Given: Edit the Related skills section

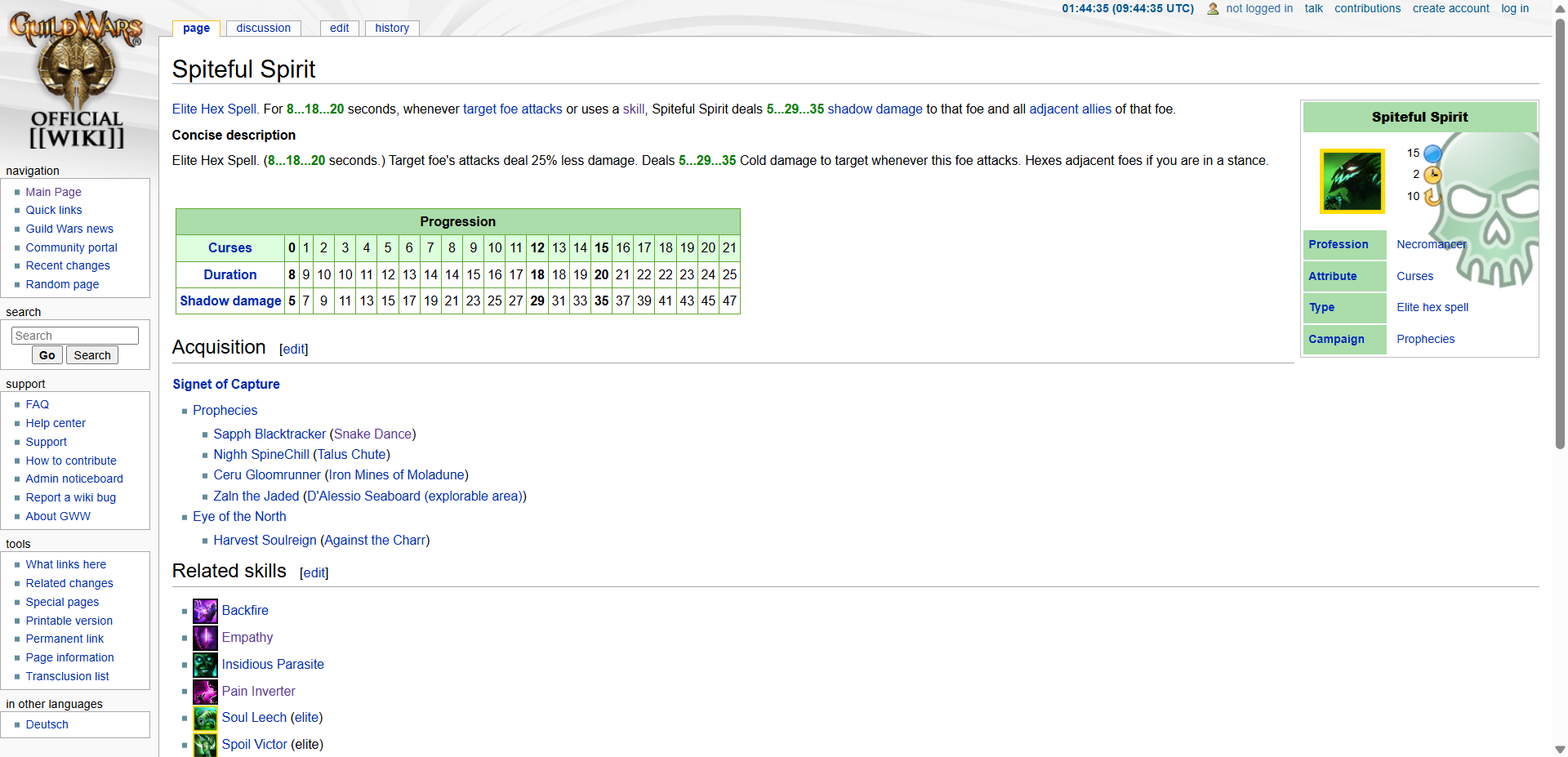Looking at the screenshot, I should [314, 572].
